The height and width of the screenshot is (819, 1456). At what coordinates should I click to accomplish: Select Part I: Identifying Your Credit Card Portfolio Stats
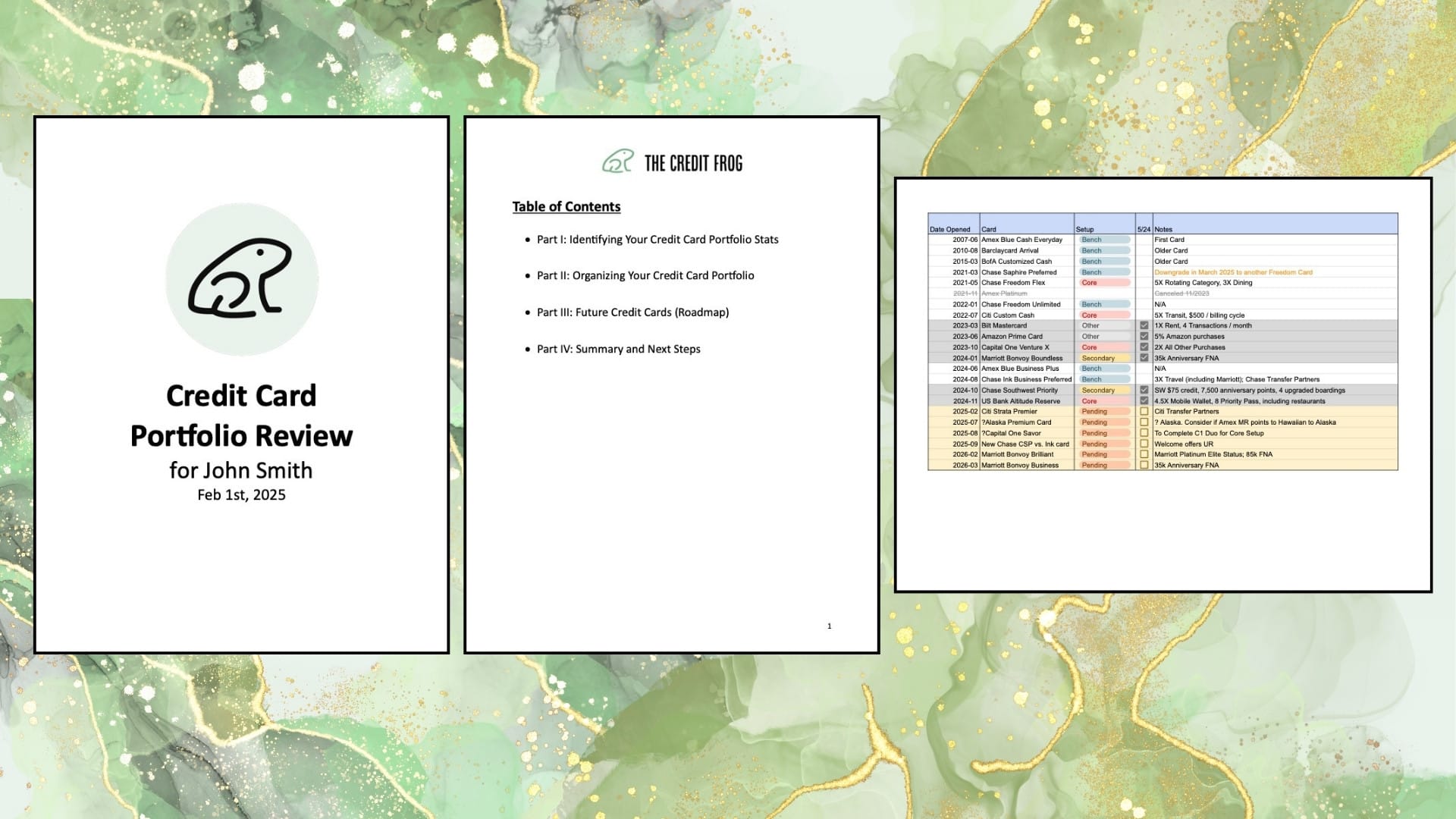point(657,240)
